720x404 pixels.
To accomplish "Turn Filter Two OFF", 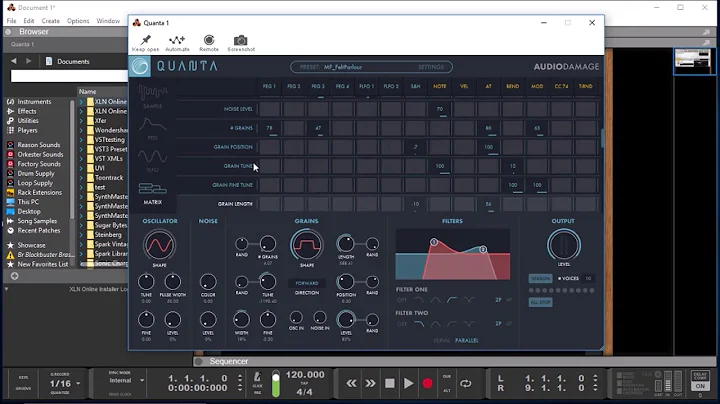I will [402, 324].
